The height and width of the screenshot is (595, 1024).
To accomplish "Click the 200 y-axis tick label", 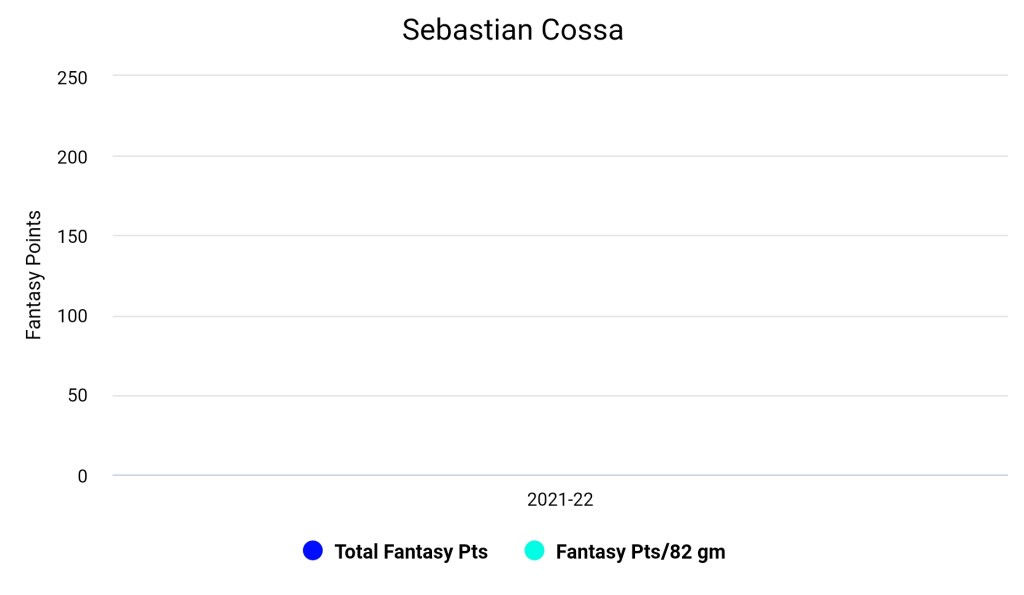I will point(74,157).
